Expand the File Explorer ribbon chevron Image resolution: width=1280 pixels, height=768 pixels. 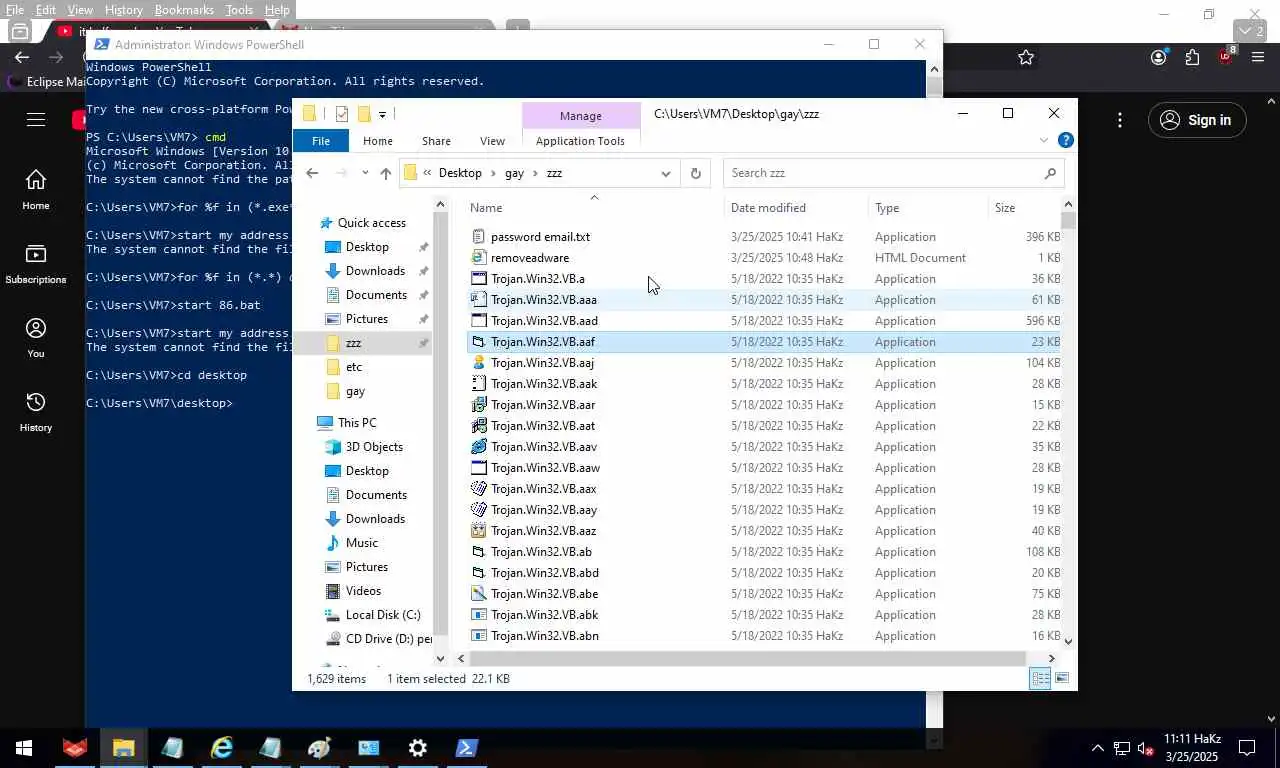point(1044,141)
